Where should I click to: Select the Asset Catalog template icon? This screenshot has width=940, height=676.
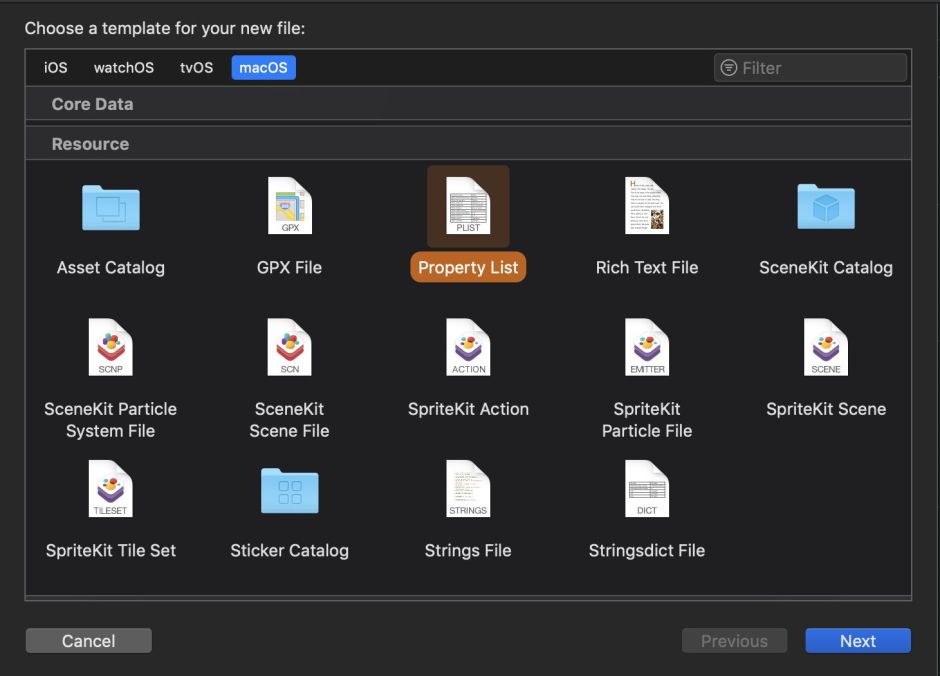click(111, 207)
